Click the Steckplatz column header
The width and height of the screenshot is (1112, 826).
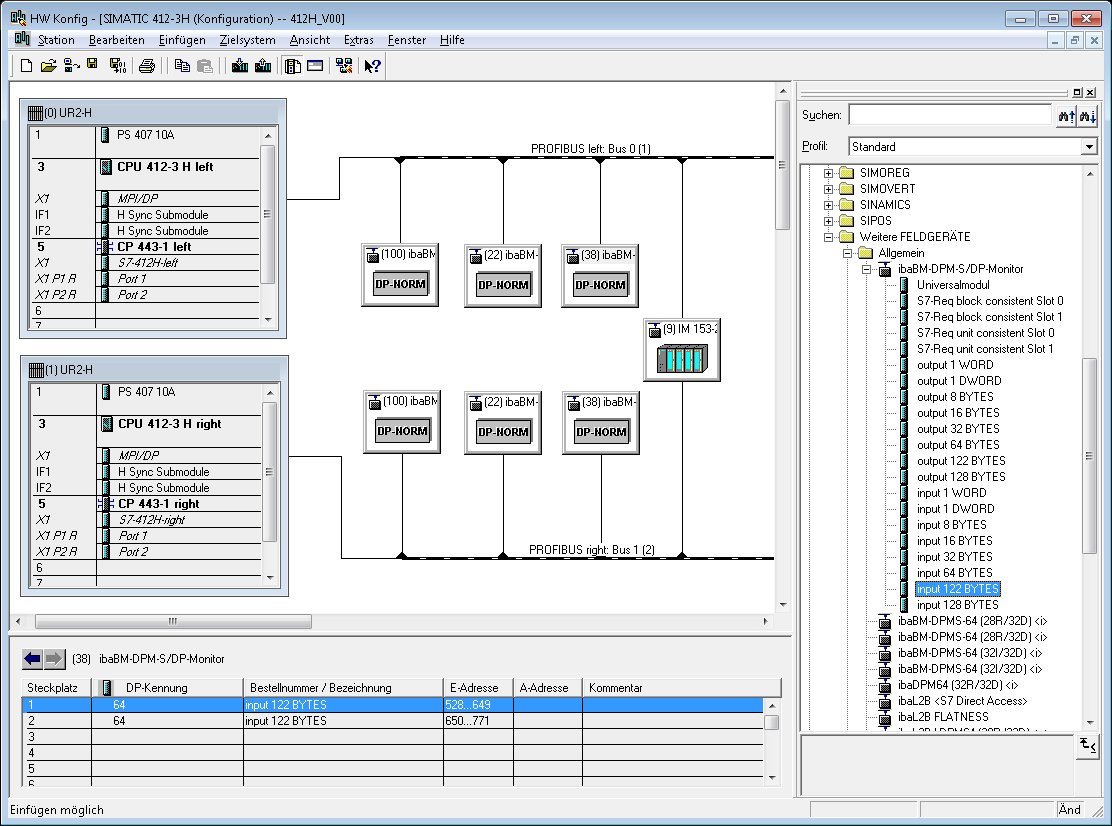pos(57,688)
